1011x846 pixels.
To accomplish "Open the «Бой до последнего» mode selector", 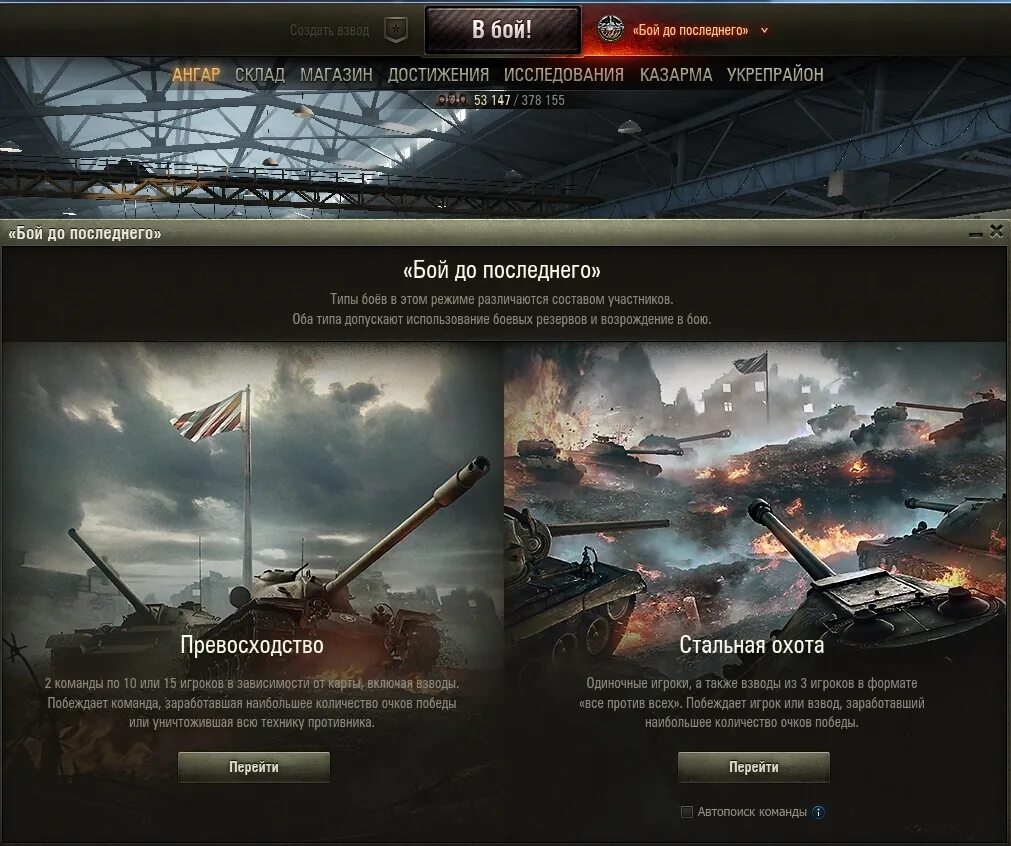I will [690, 30].
